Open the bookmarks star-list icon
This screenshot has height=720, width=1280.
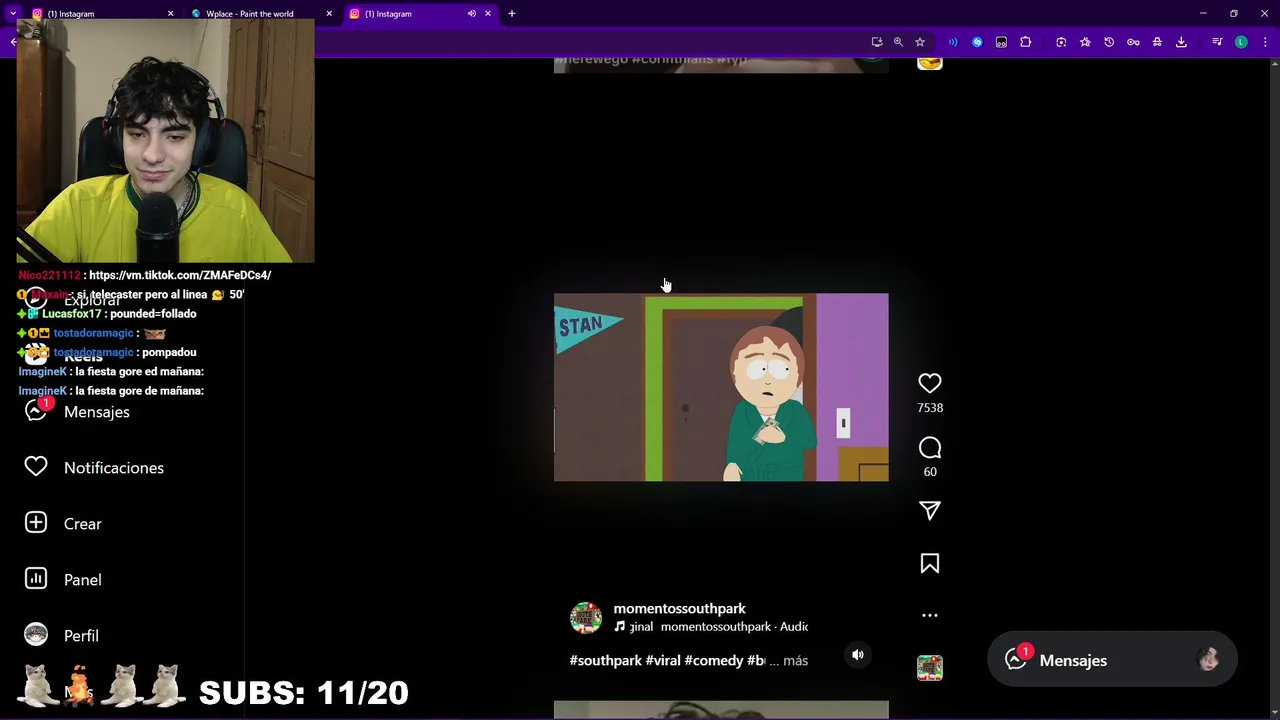click(x=1085, y=42)
